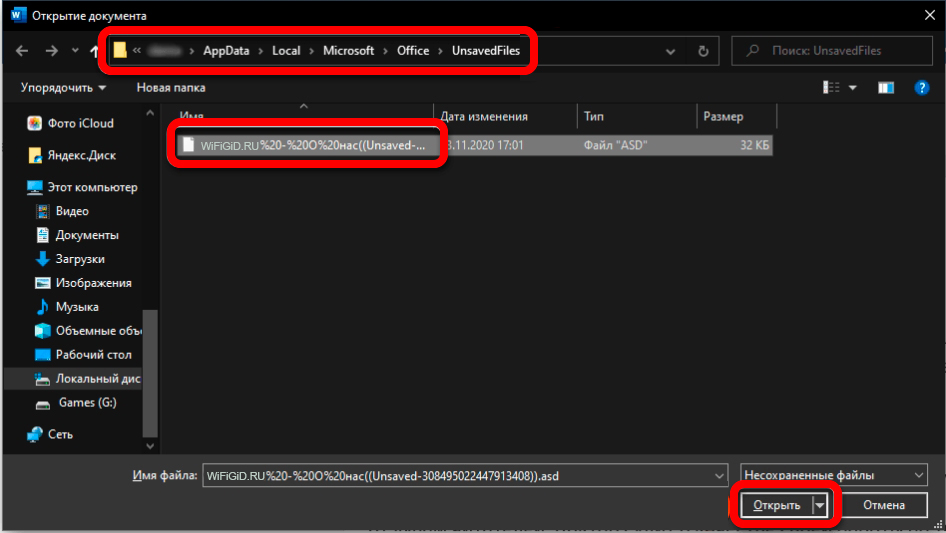Screen dimensions: 946x533
Task: Click the Поиск: UnsavedFiles search field
Action: [830, 51]
